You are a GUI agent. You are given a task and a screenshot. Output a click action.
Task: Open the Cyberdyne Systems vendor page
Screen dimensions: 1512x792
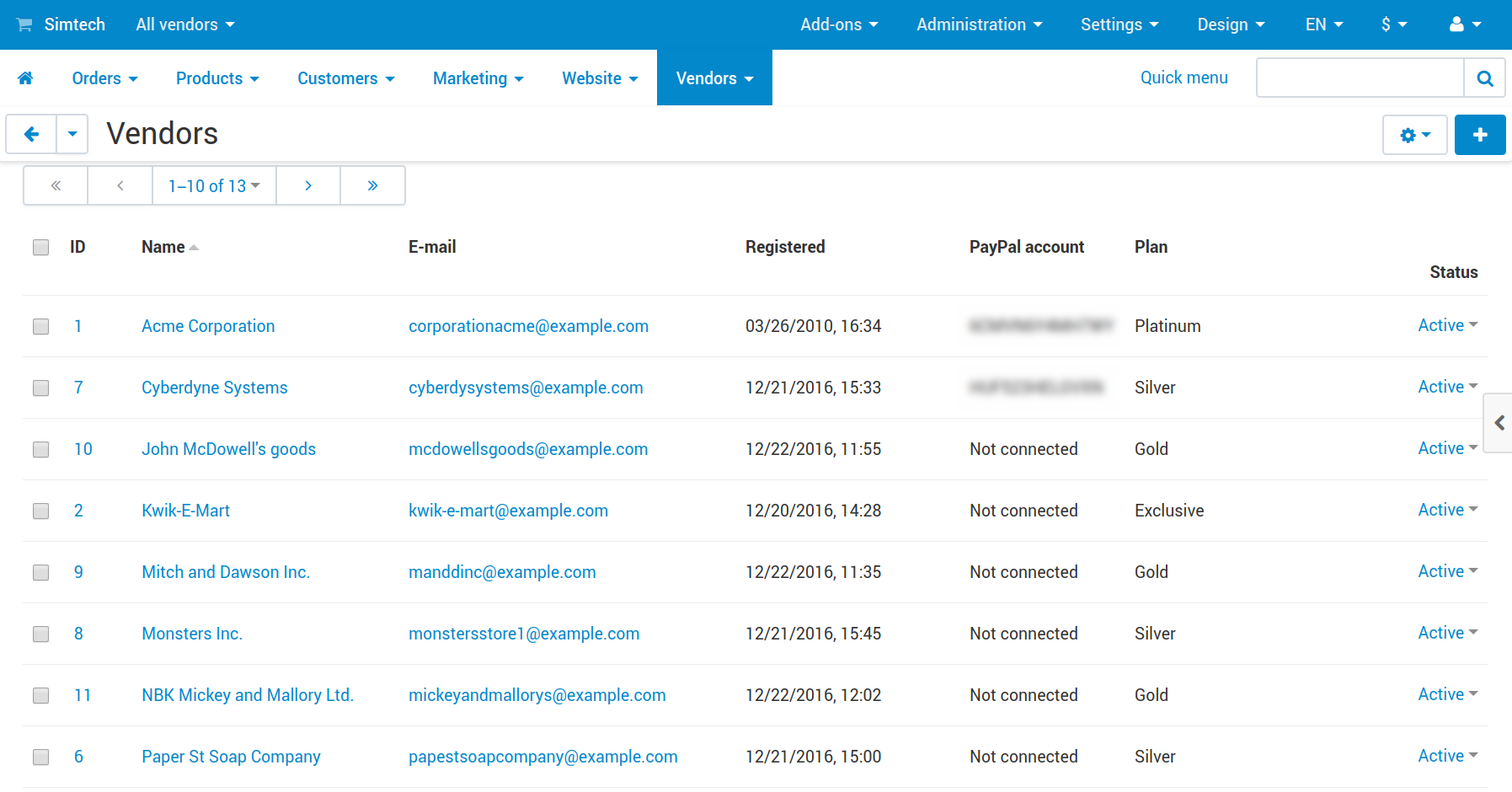215,388
